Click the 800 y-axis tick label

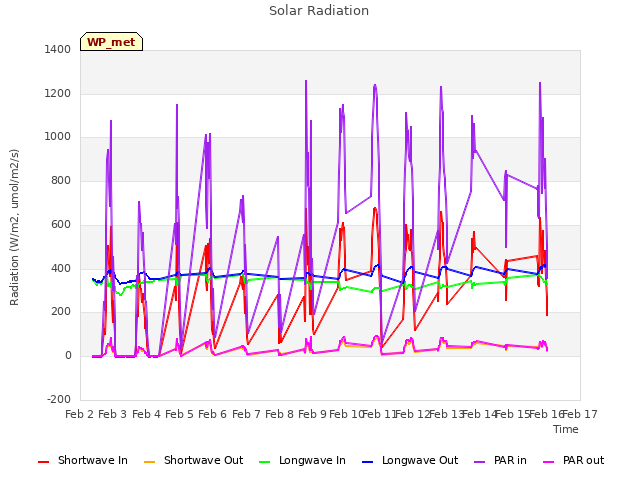(61, 180)
